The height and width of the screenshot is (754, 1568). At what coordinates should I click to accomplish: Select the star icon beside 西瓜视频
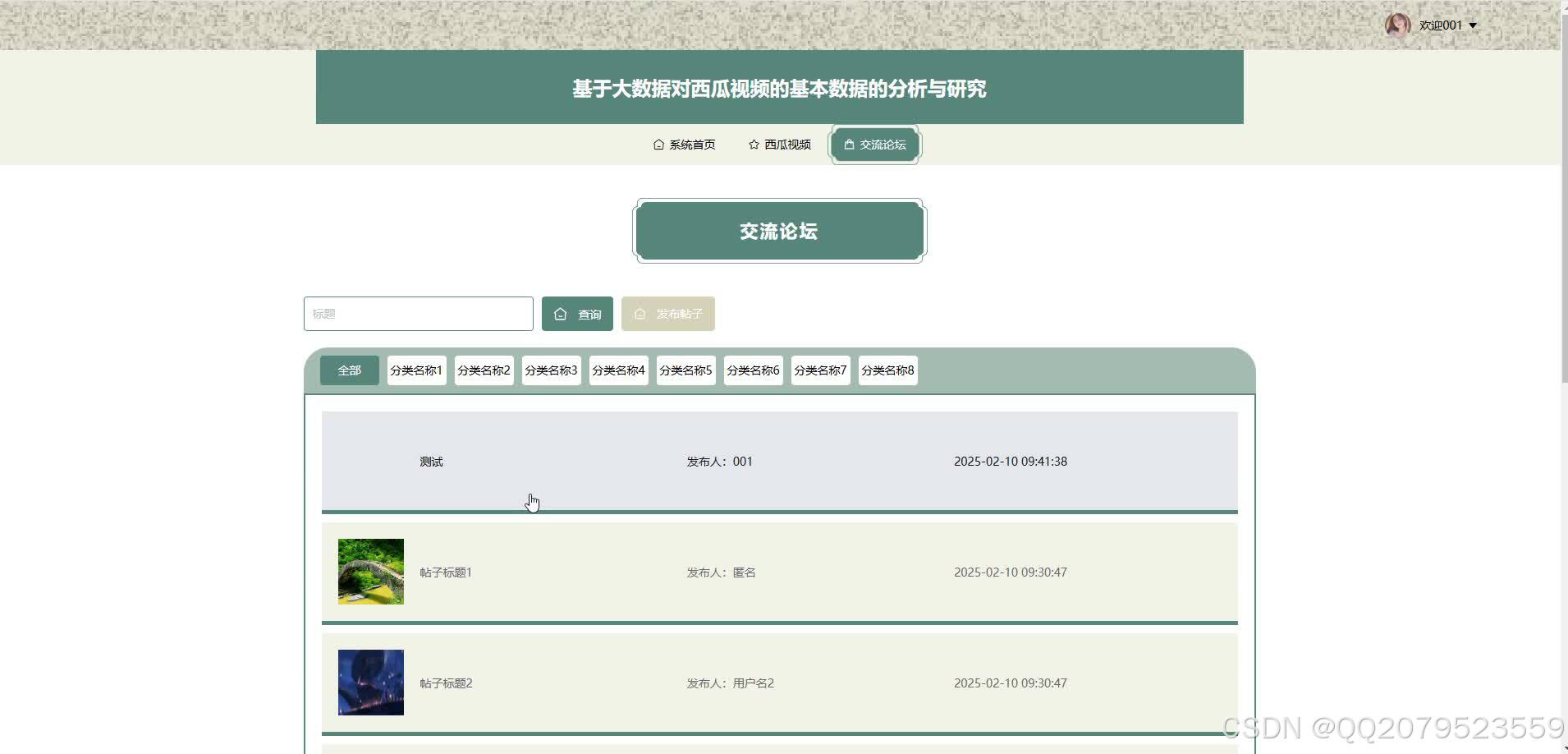click(x=754, y=144)
